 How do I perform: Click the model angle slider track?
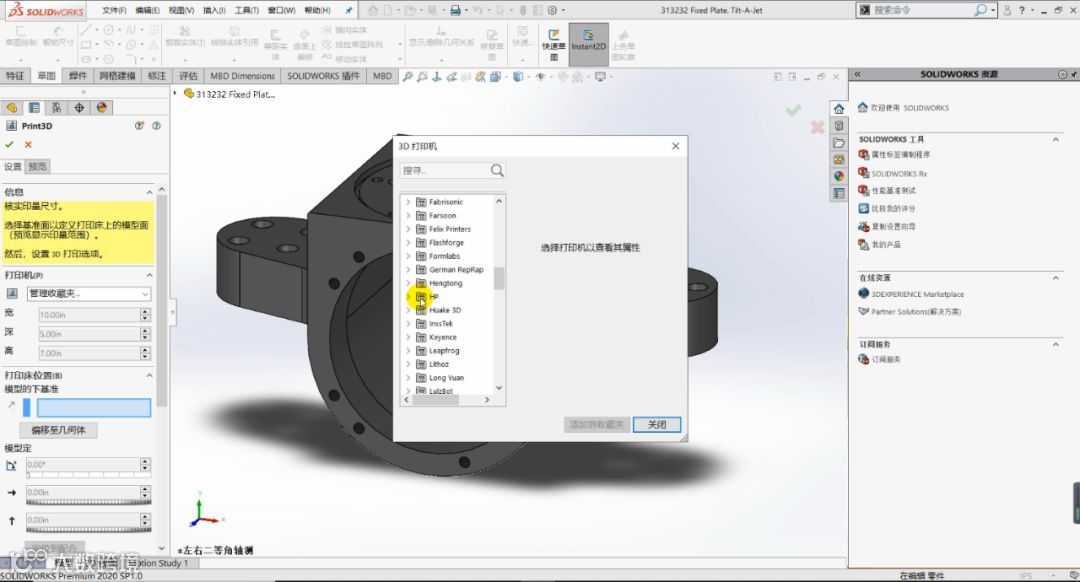coord(88,475)
